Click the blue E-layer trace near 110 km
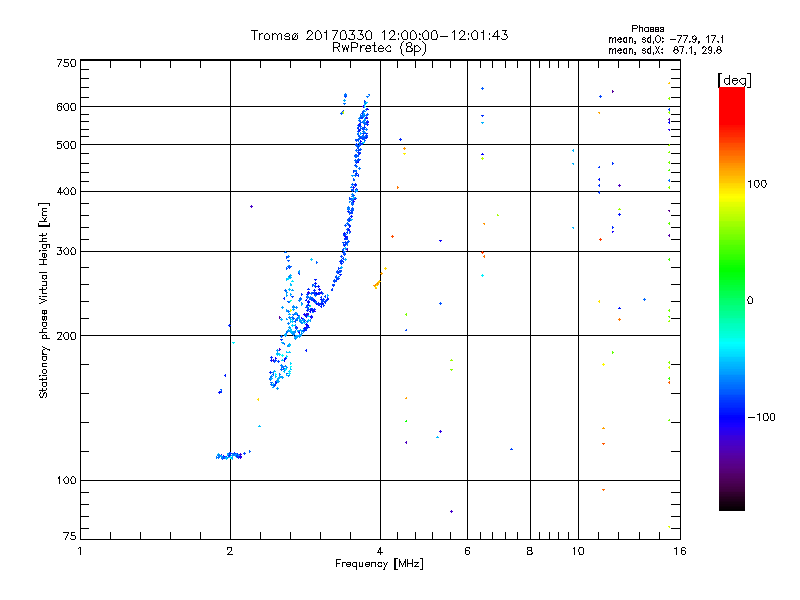Screen dimensions: 800x600 pyautogui.click(x=230, y=456)
